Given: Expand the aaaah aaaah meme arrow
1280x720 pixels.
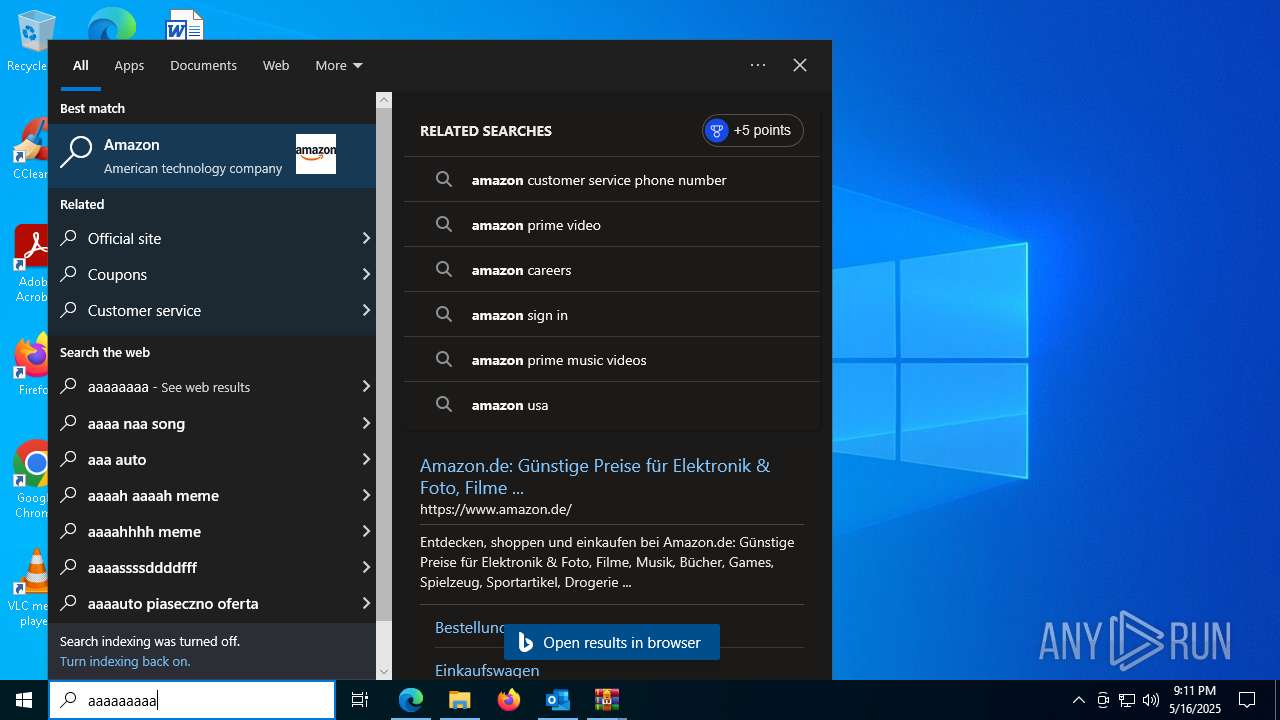Looking at the screenshot, I should 366,495.
